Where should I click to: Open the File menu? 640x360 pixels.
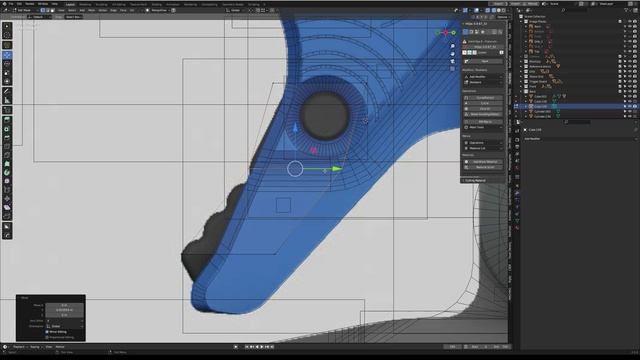[11, 4]
